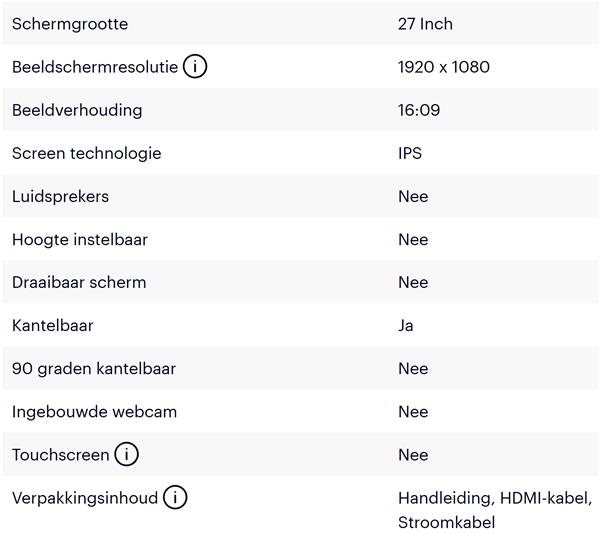
Task: Select the Verpakkingsinhoud label text
Action: point(85,498)
